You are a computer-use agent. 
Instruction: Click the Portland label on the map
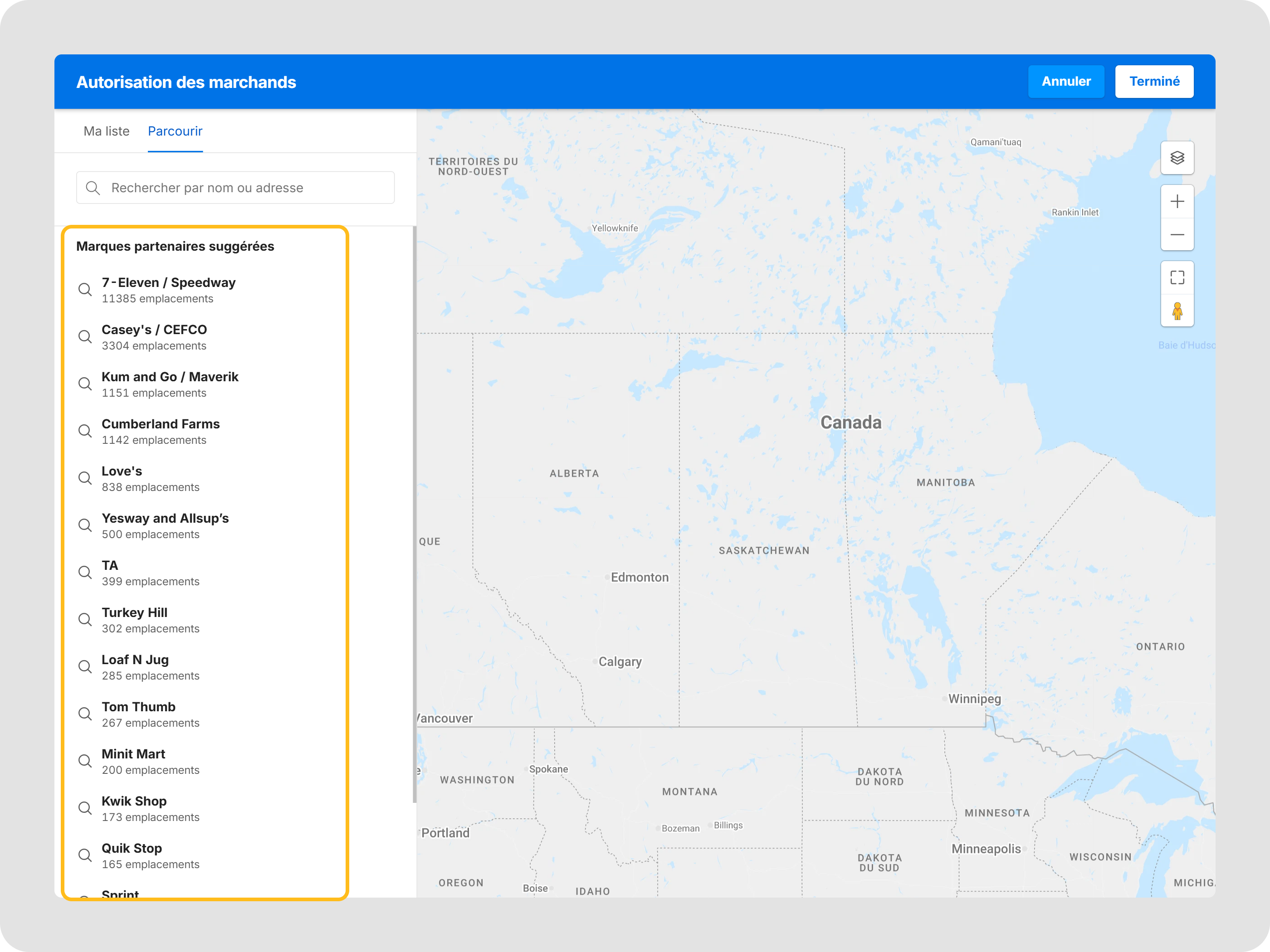coord(445,833)
